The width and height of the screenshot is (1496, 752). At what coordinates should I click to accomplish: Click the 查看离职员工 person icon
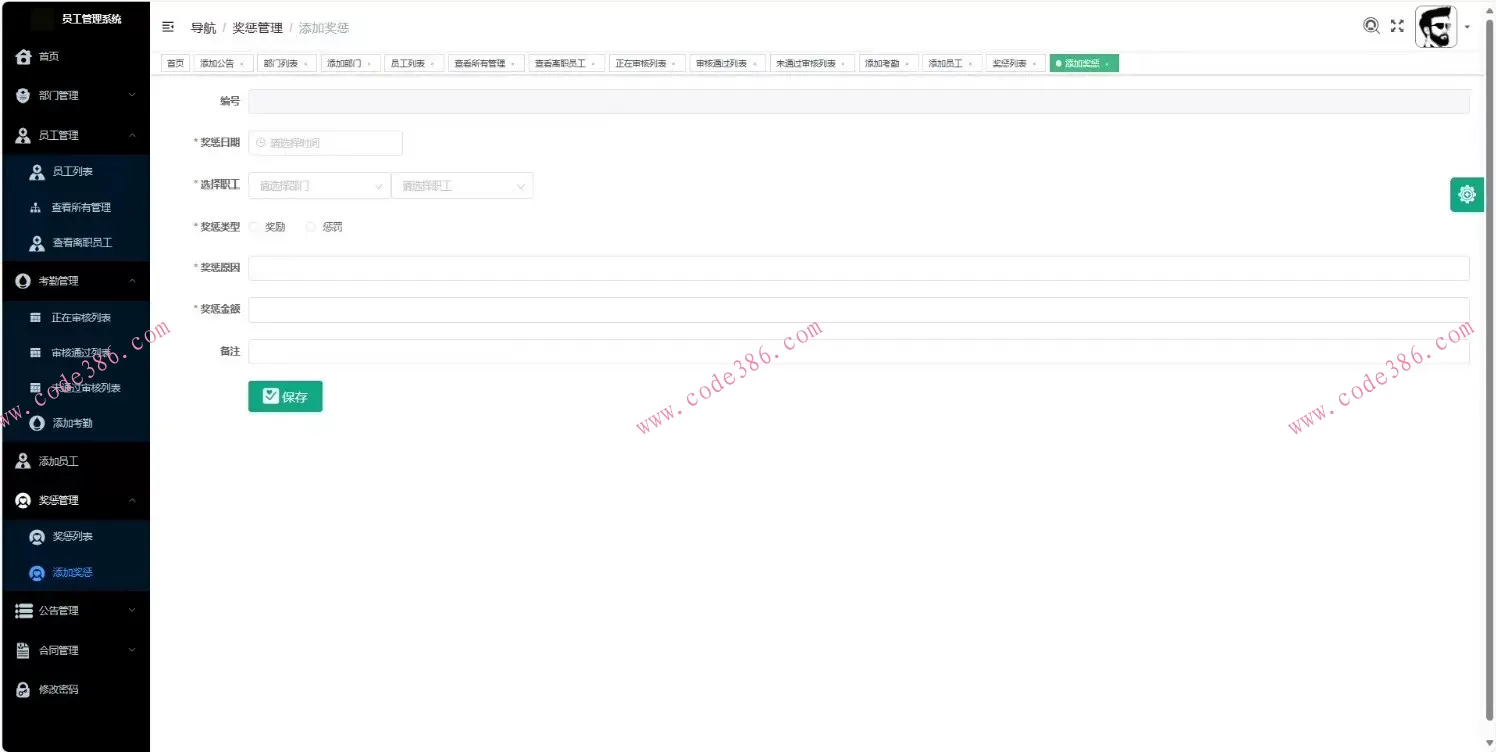37,243
